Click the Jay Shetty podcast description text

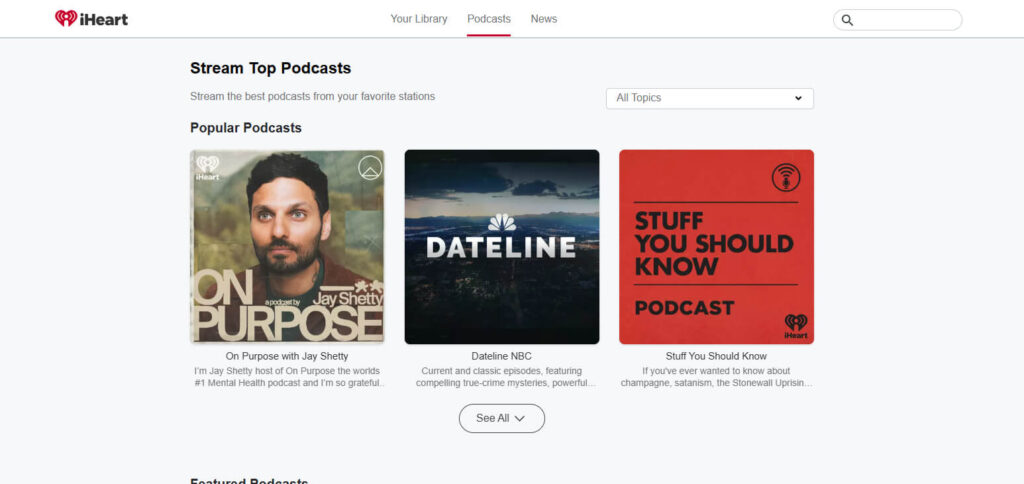[287, 377]
